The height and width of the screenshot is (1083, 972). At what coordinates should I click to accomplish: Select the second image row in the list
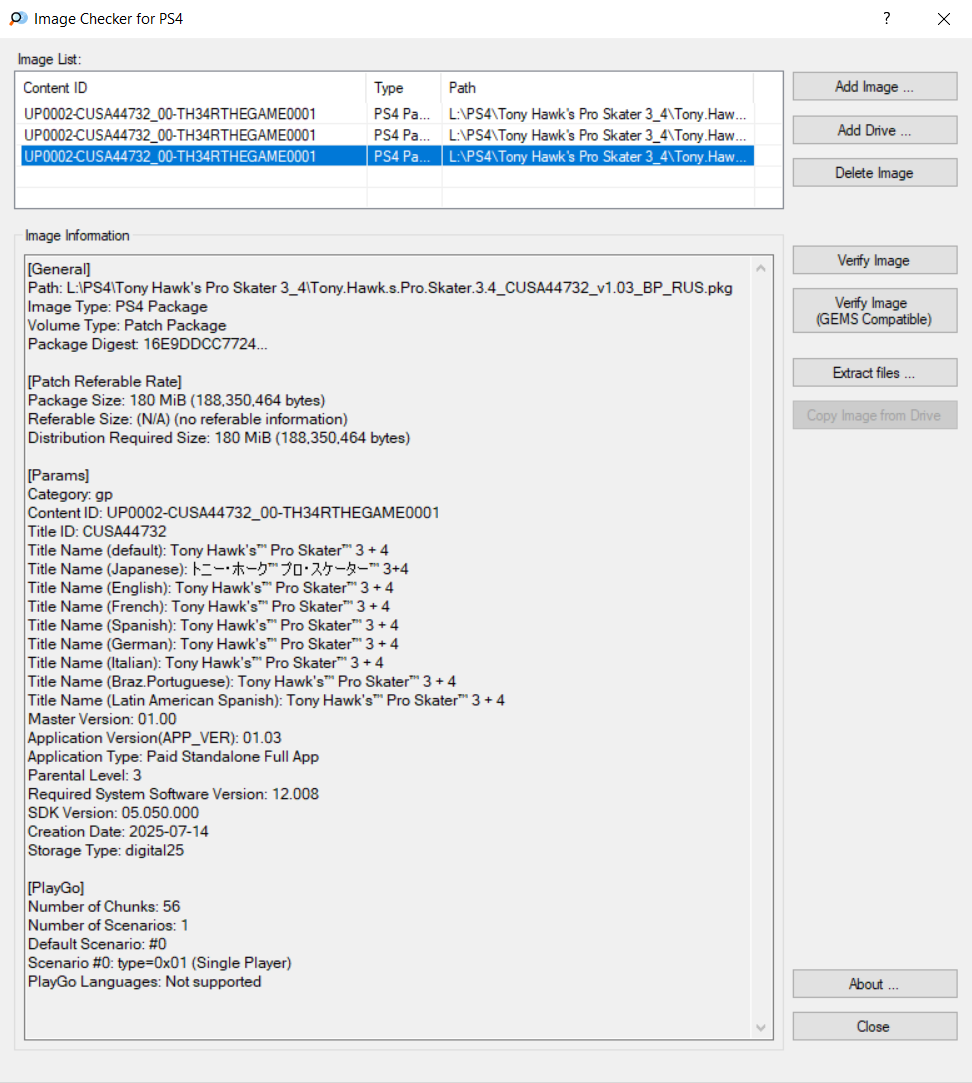pyautogui.click(x=387, y=135)
